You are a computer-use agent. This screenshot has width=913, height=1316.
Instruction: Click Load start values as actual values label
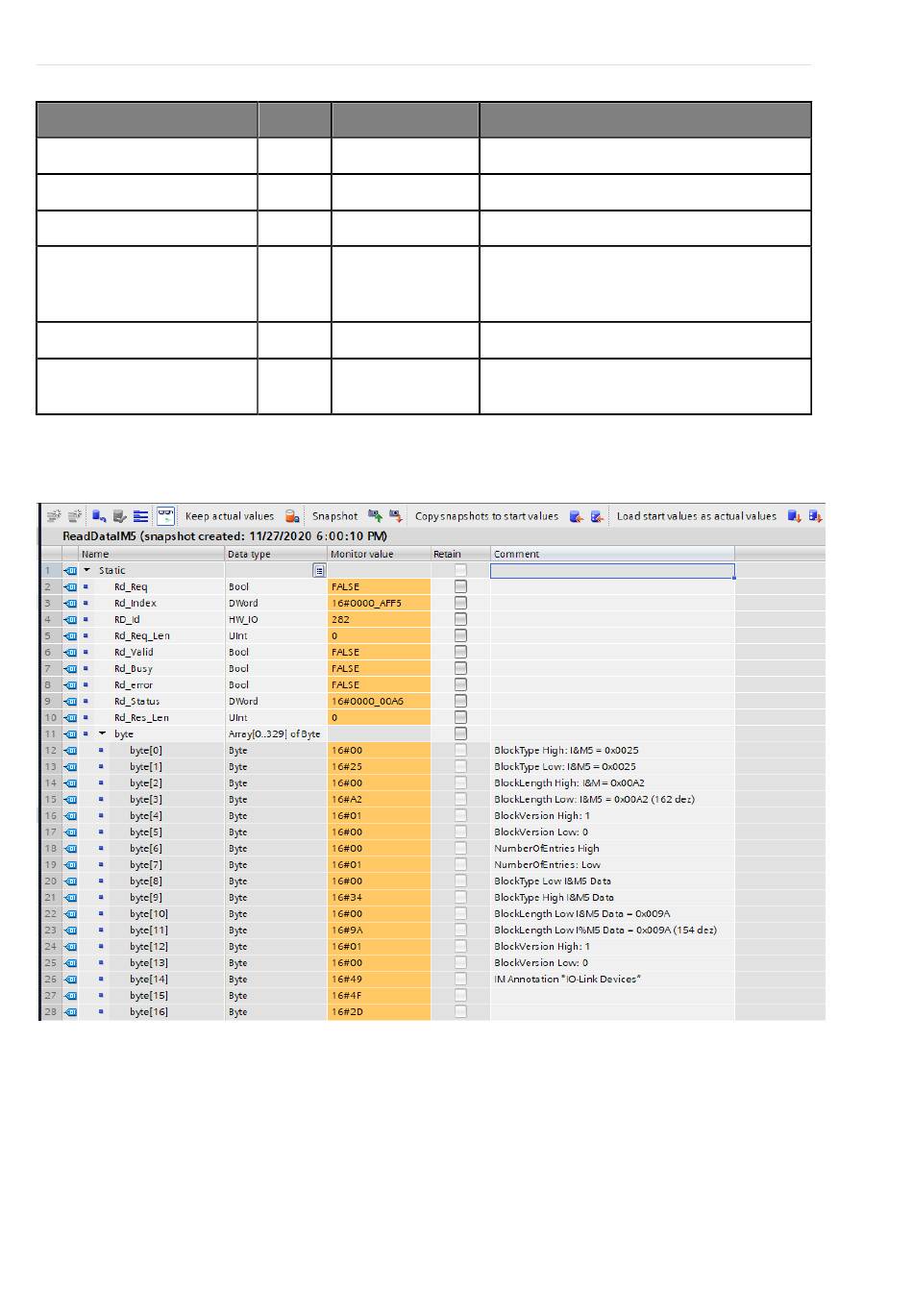click(x=697, y=516)
